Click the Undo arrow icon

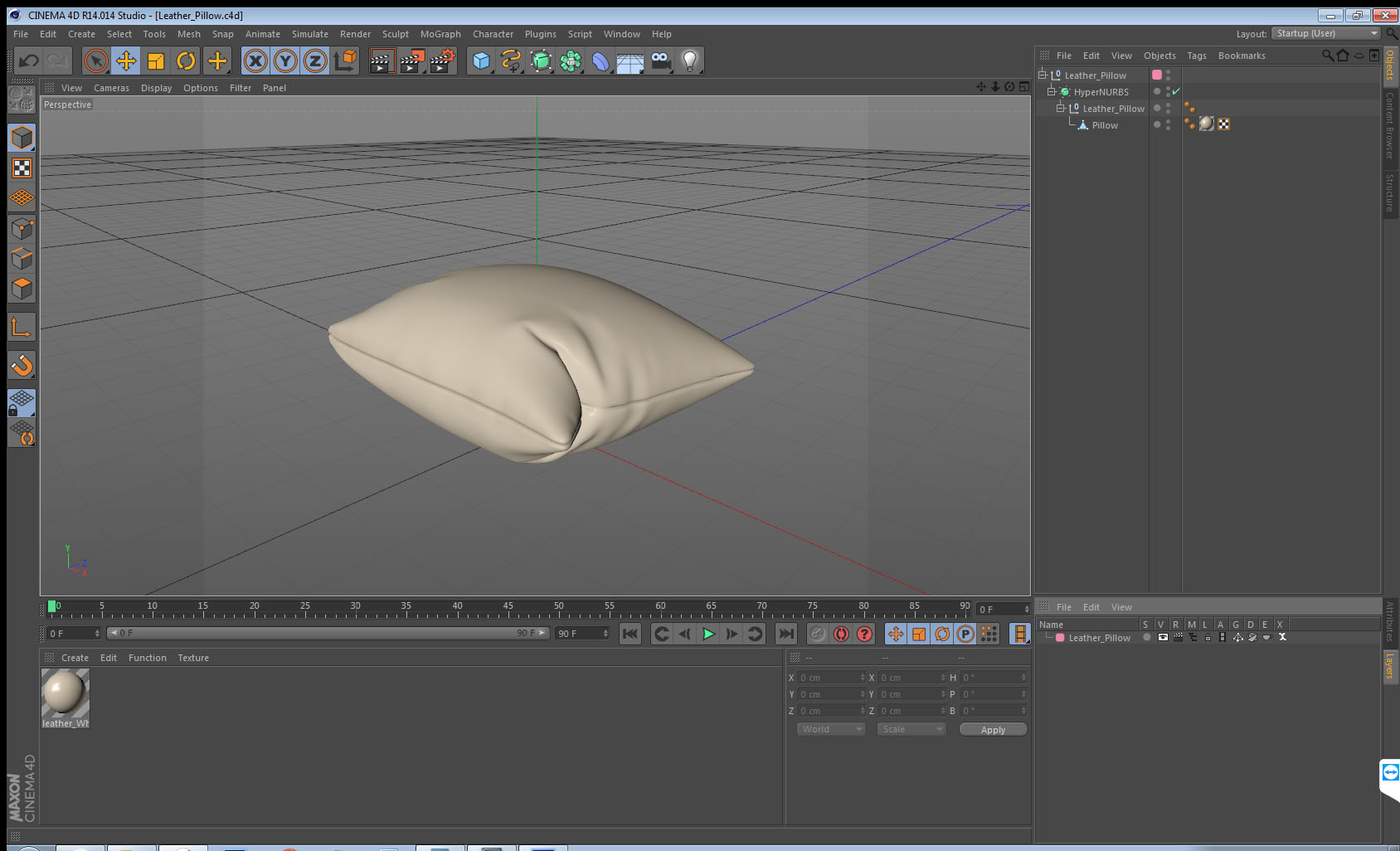(29, 61)
